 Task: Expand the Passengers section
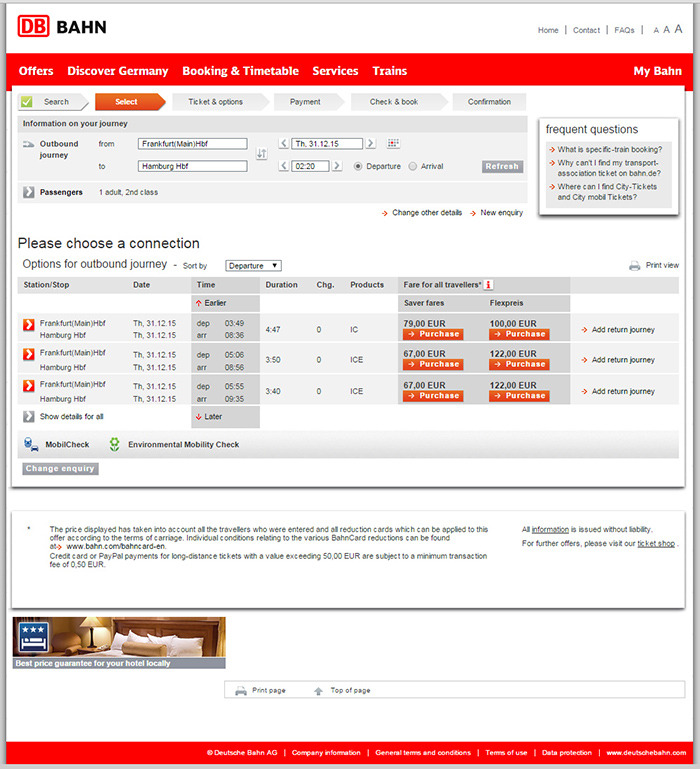point(28,192)
